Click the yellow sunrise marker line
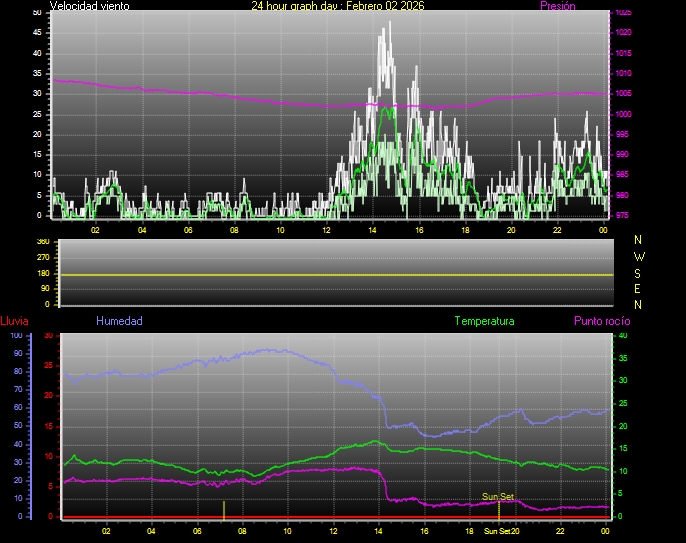Screen dimensions: 686x543 (x=224, y=508)
